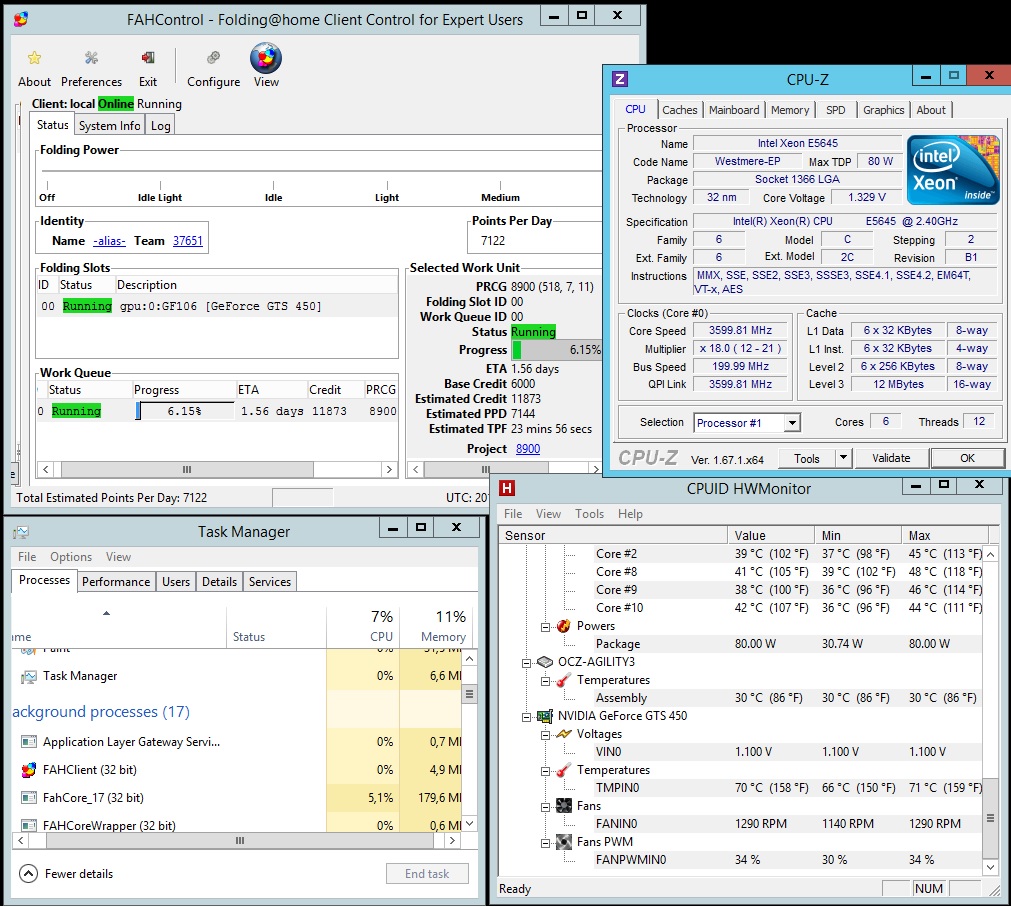Open the Services tab in Task Manager
Viewport: 1011px width, 907px height.
pos(270,581)
